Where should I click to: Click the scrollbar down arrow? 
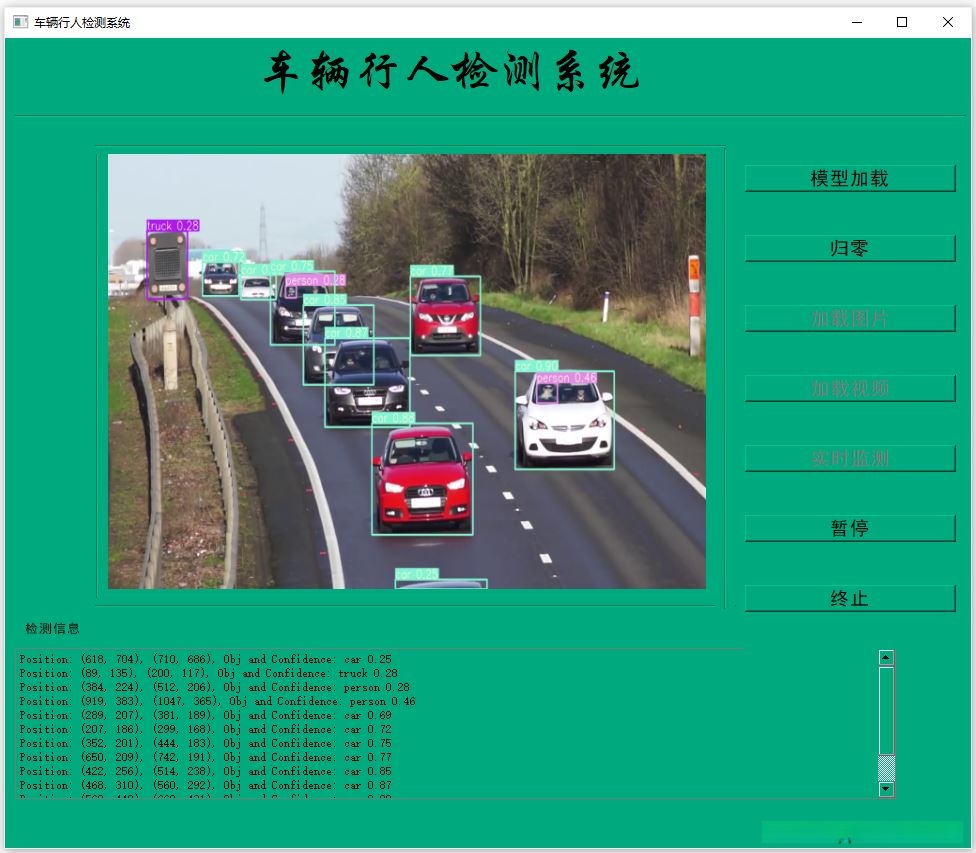click(885, 789)
